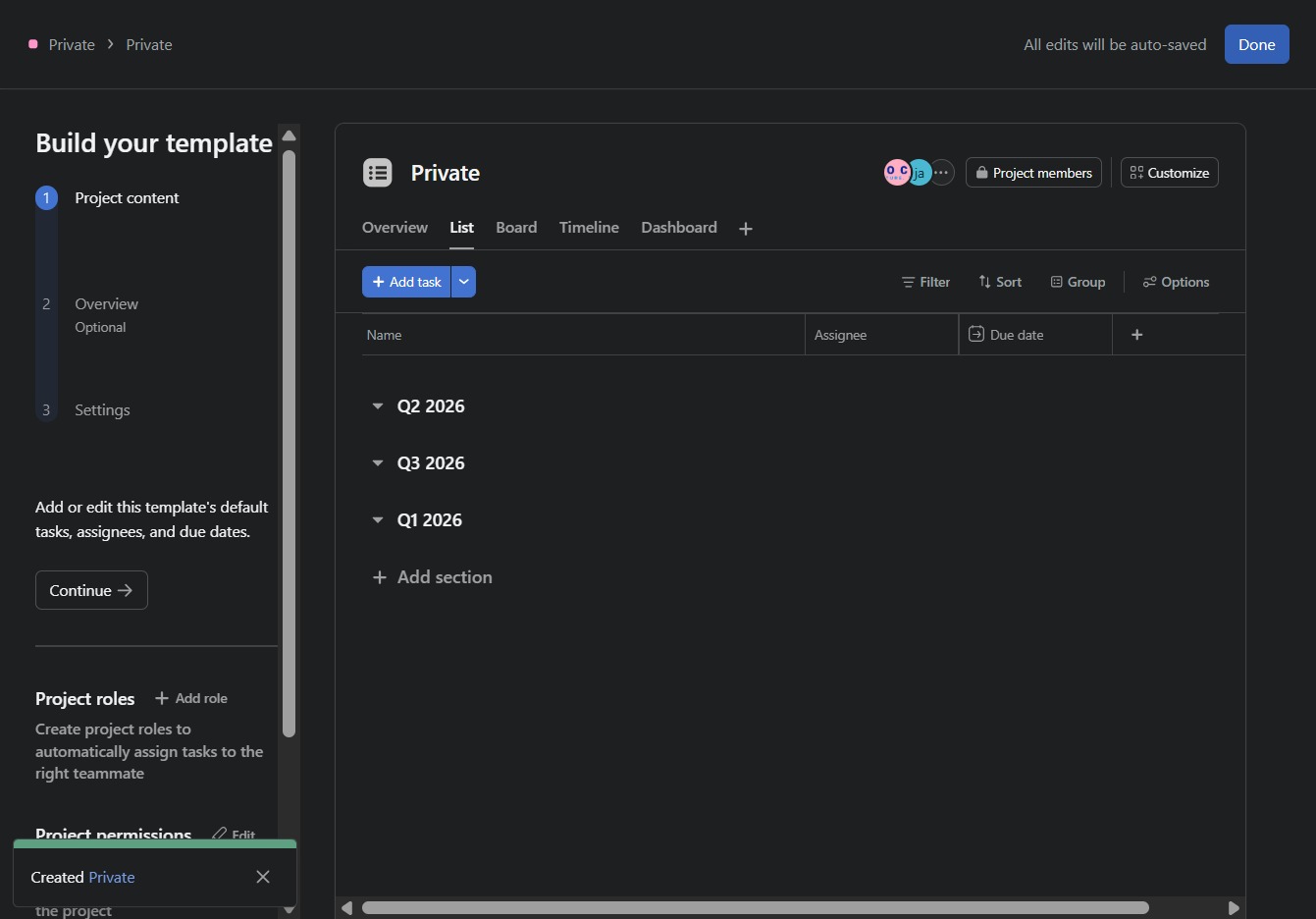1316x919 pixels.
Task: Click the Private project title
Action: coord(446,173)
